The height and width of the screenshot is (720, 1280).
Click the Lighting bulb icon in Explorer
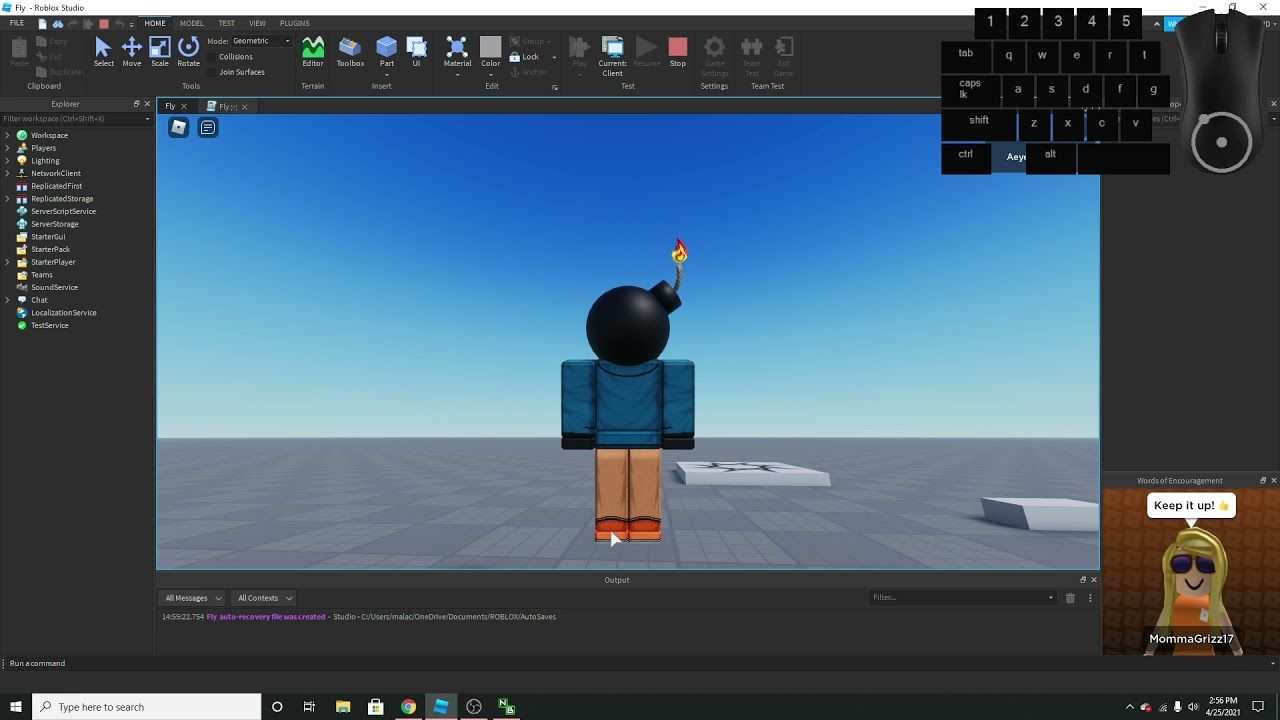click(x=22, y=160)
